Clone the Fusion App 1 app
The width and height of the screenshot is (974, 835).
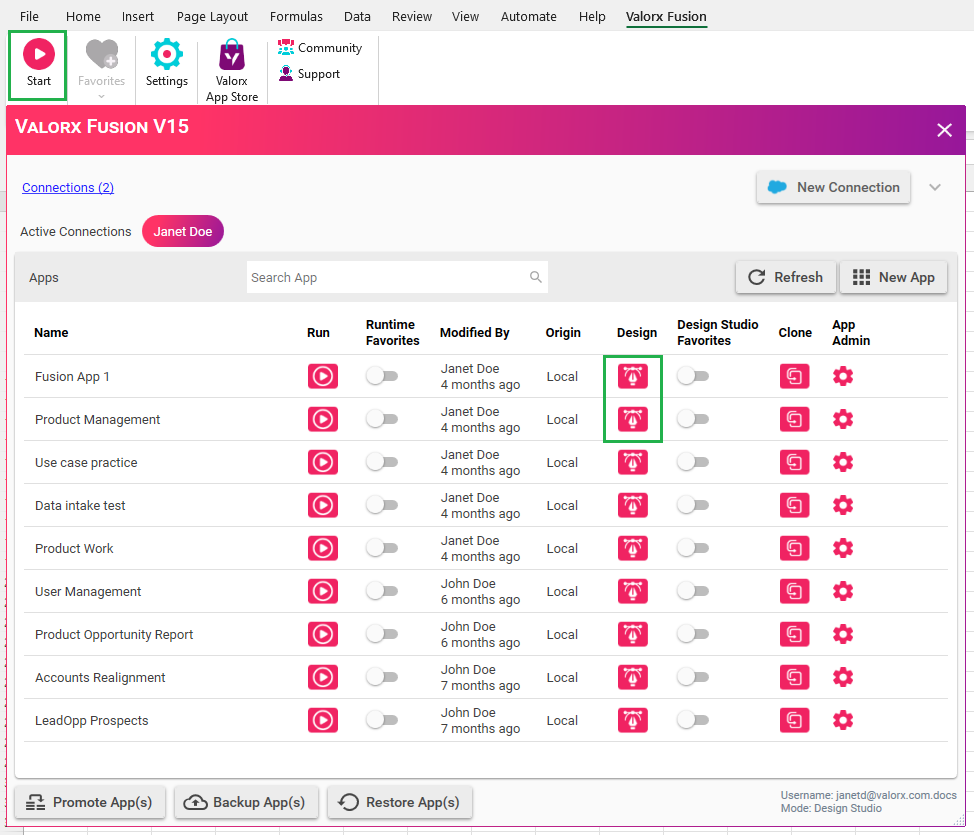(794, 376)
